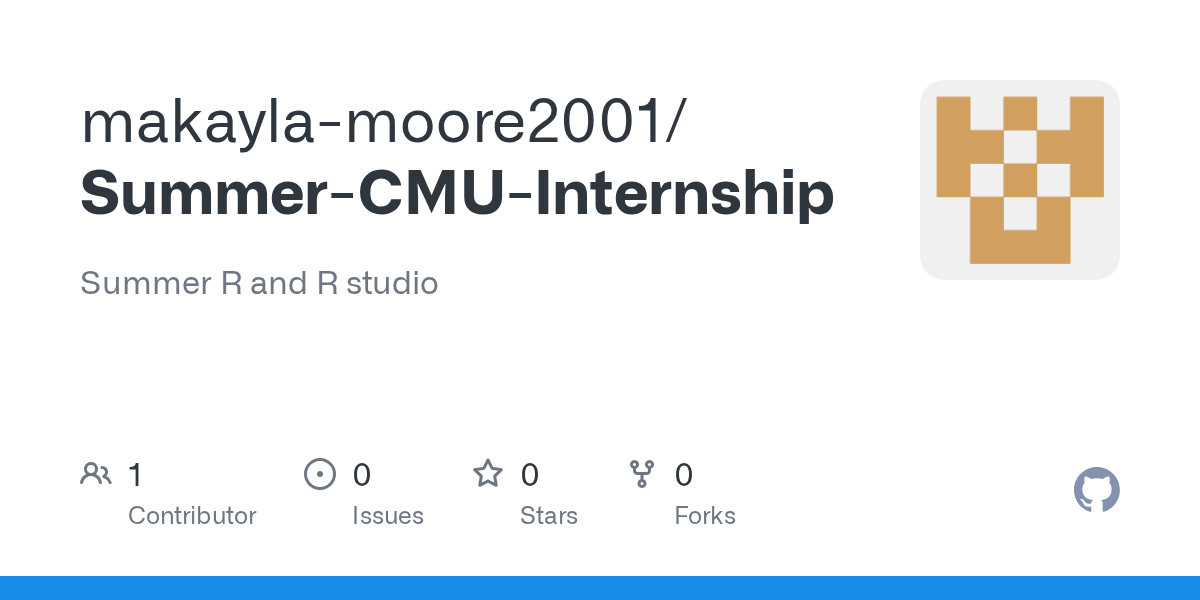Click the zero count above Issues
Screen dimensions: 1200x600
[x=362, y=475]
